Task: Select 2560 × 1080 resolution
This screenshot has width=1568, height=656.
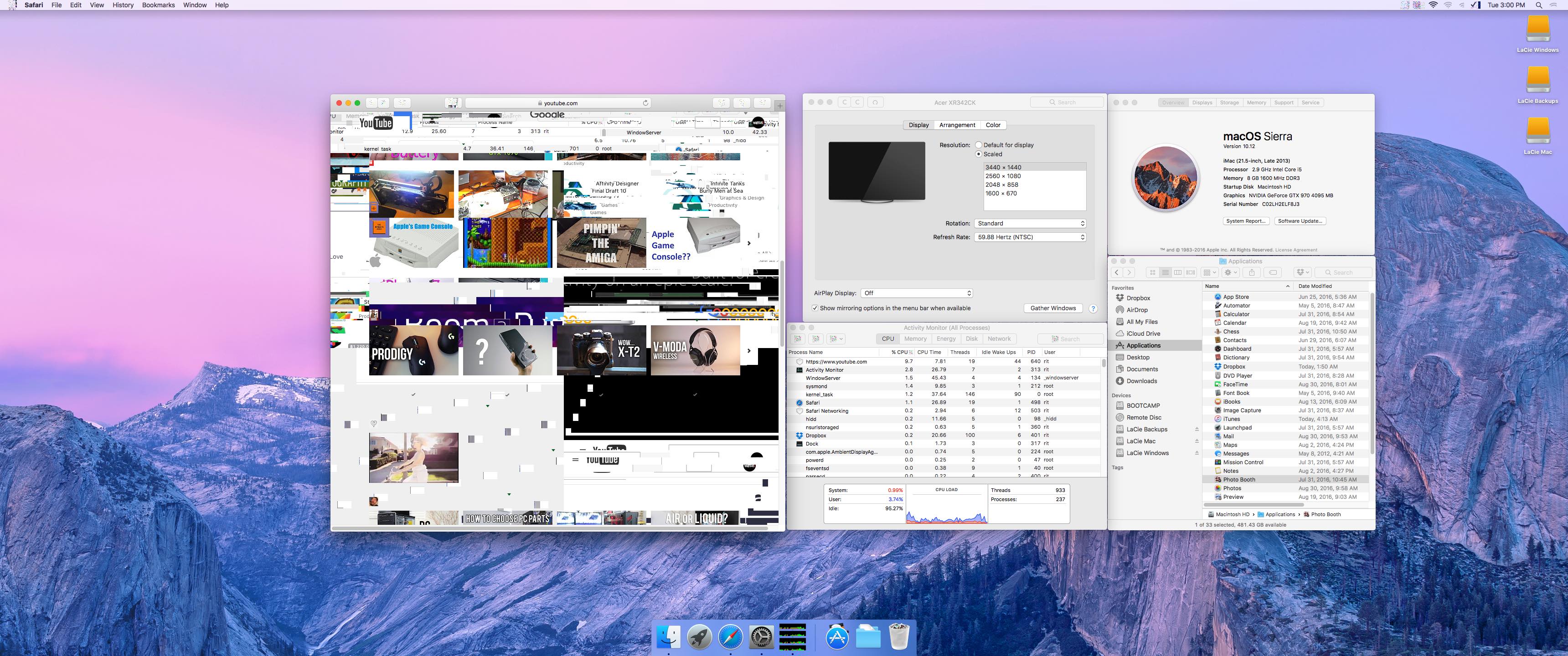Action: 1035,176
